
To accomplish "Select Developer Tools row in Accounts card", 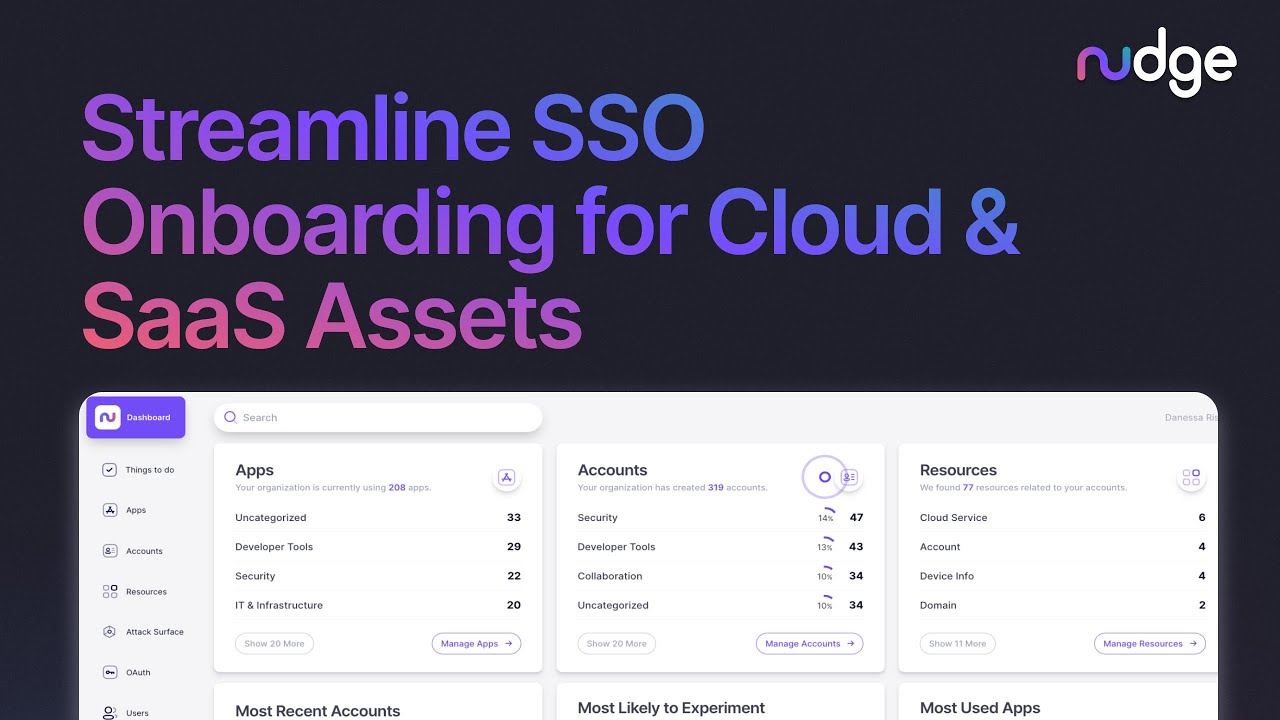I will [x=720, y=547].
